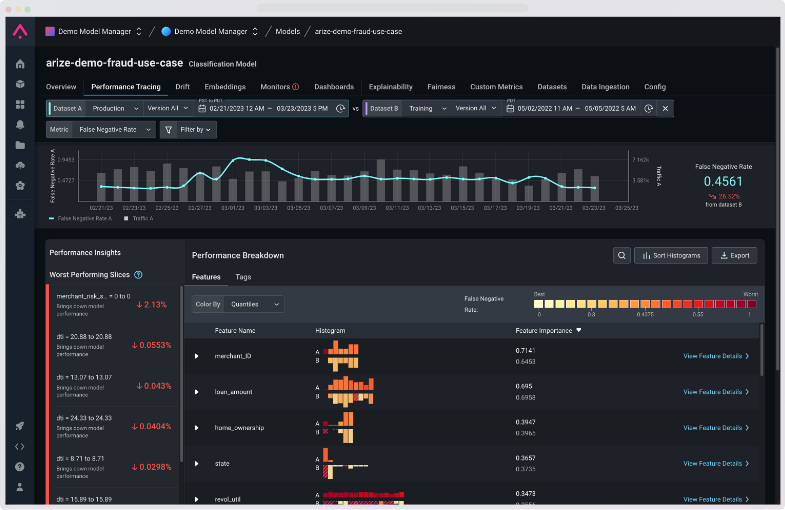Viewport: 785px width, 510px height.
Task: Expand the merchant_ID feature row
Action: coord(197,356)
